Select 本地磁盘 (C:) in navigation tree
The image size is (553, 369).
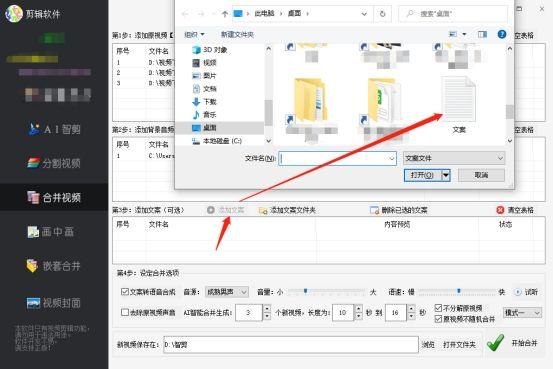[x=217, y=141]
